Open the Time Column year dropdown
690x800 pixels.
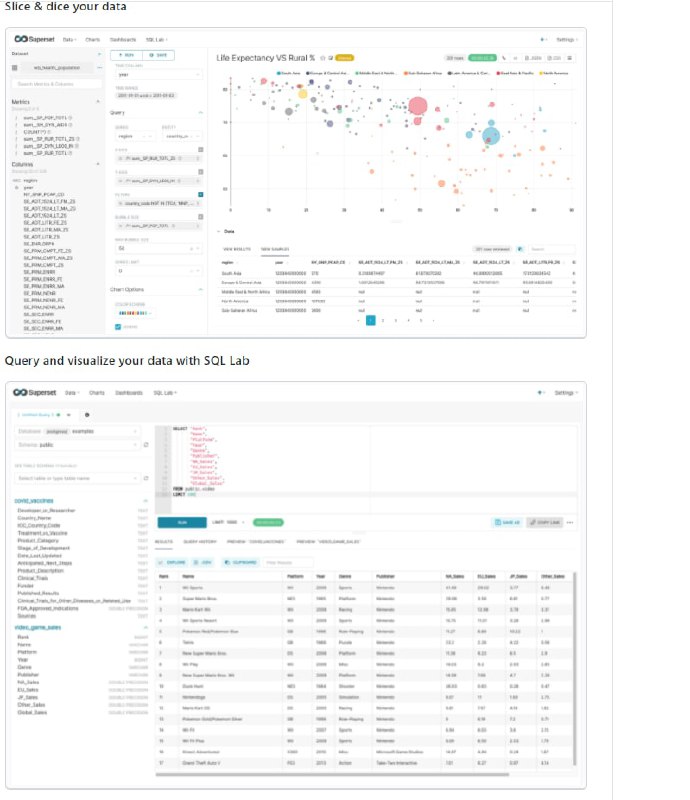click(158, 74)
